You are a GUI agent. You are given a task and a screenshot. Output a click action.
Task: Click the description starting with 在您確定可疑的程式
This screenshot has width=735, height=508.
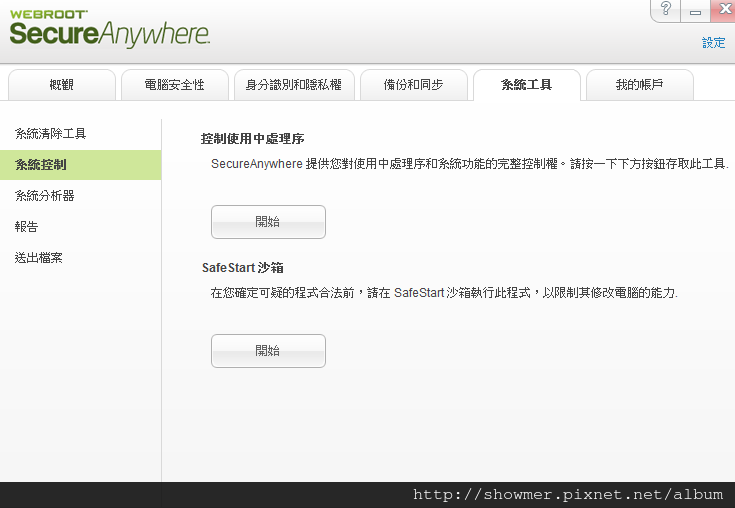444,293
